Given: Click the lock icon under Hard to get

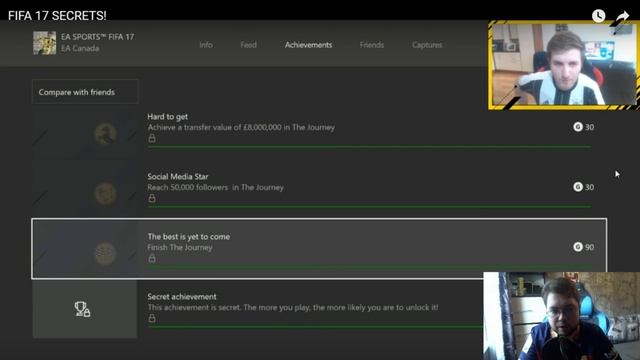Looking at the screenshot, I should click(x=152, y=139).
